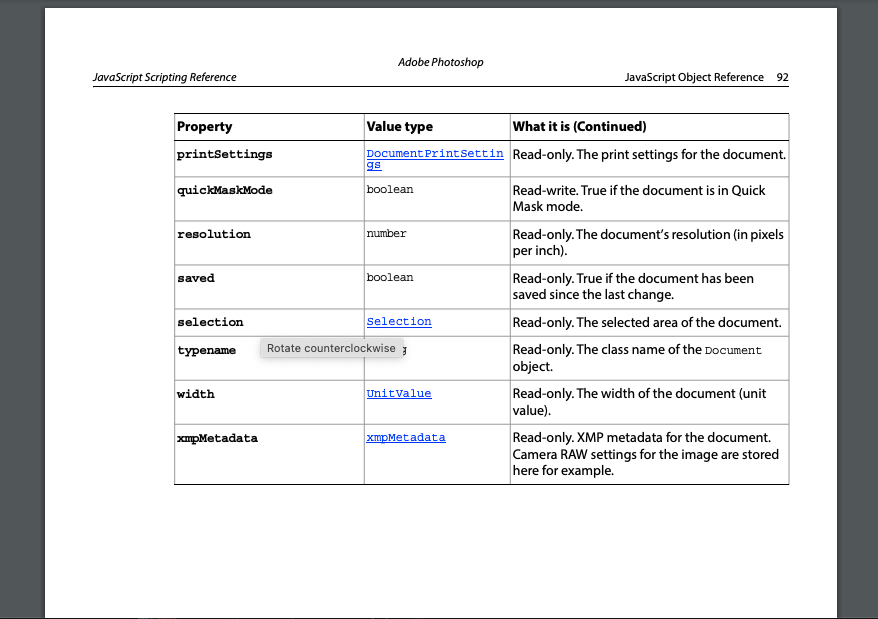This screenshot has width=878, height=619.
Task: Select page number 92
Action: coord(781,77)
